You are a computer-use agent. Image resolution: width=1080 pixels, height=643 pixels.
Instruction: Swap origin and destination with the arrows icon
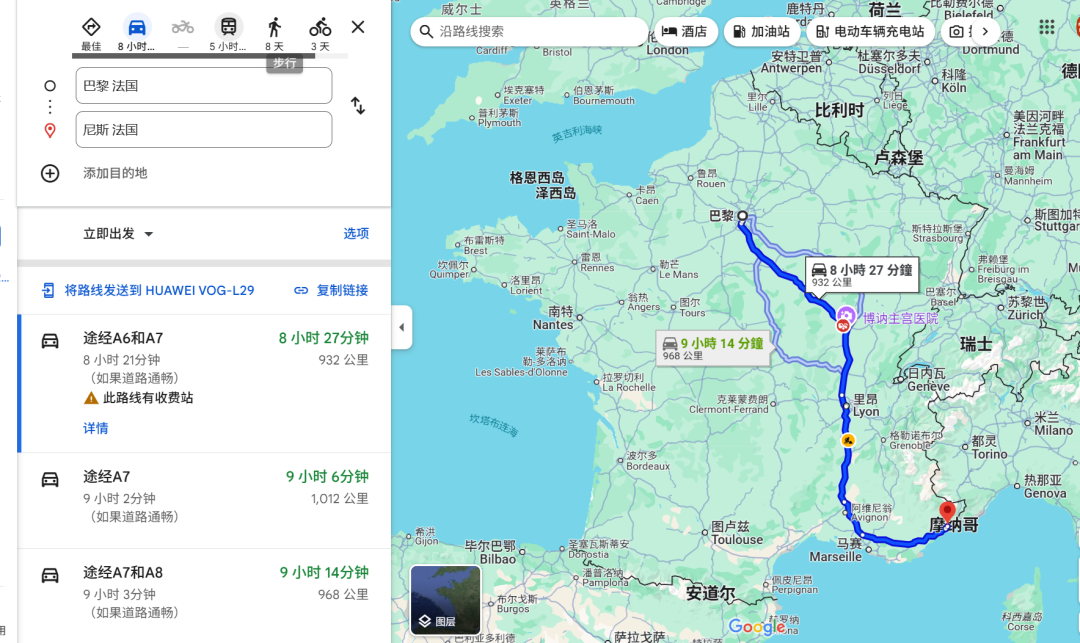coord(358,107)
